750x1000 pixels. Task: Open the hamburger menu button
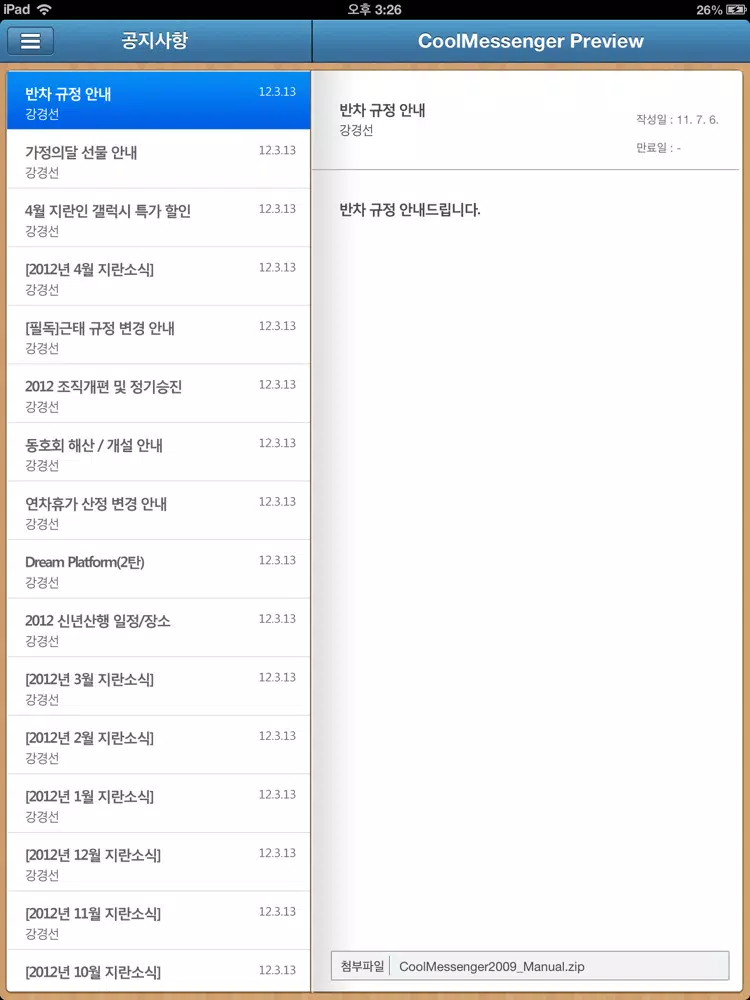tap(30, 41)
